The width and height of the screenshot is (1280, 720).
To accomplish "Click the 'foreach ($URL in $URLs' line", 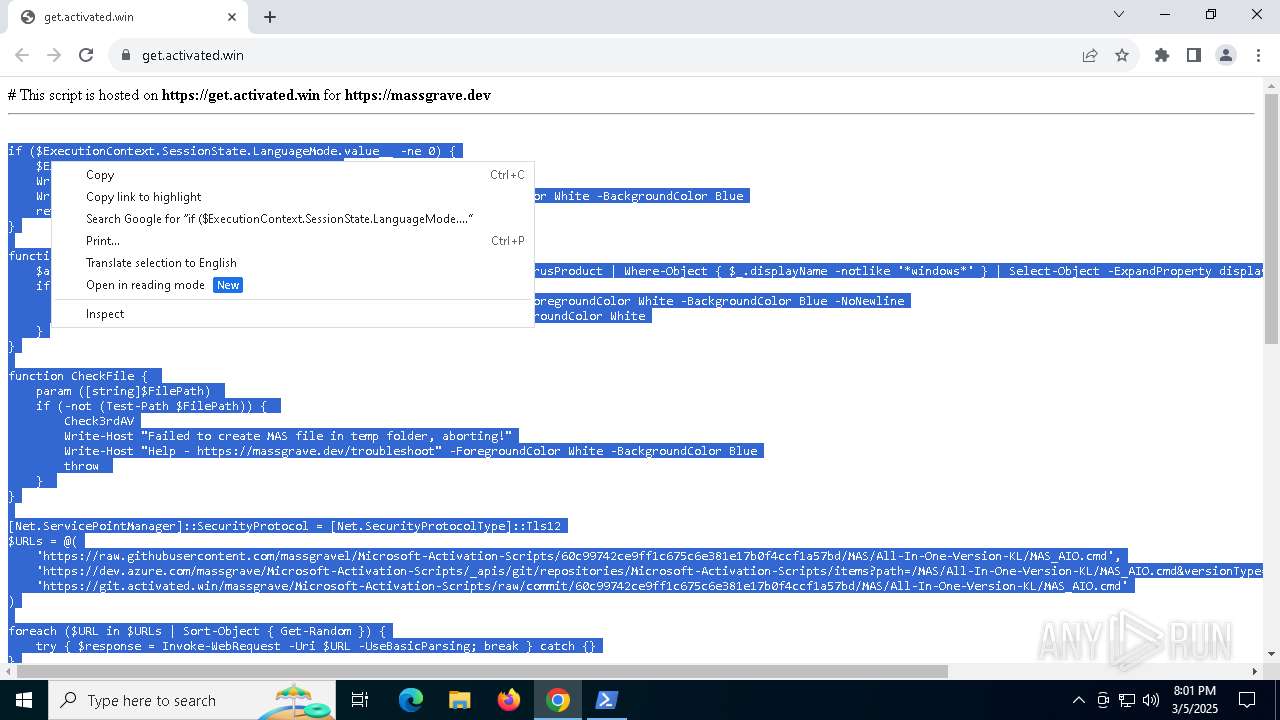I will [197, 631].
